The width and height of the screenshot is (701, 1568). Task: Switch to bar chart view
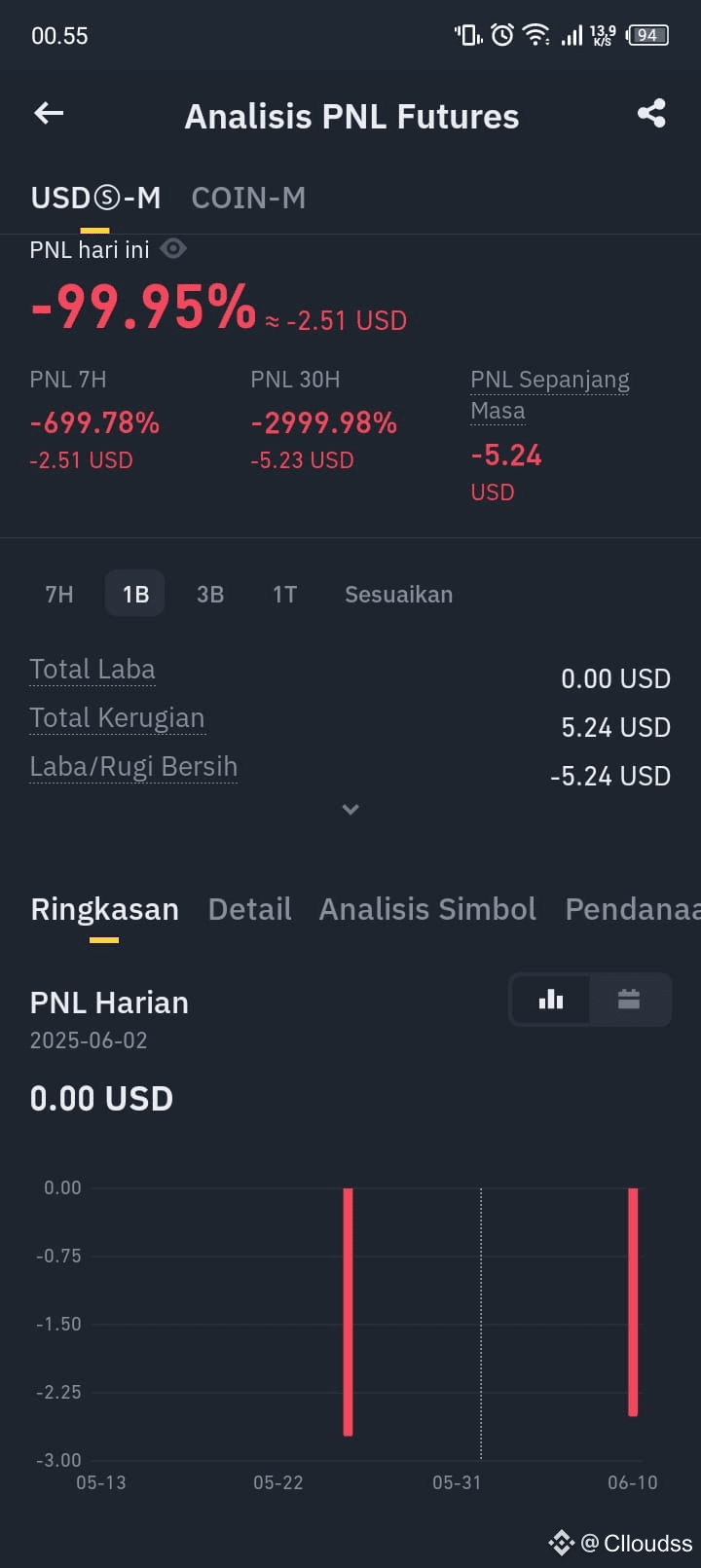(x=551, y=1000)
